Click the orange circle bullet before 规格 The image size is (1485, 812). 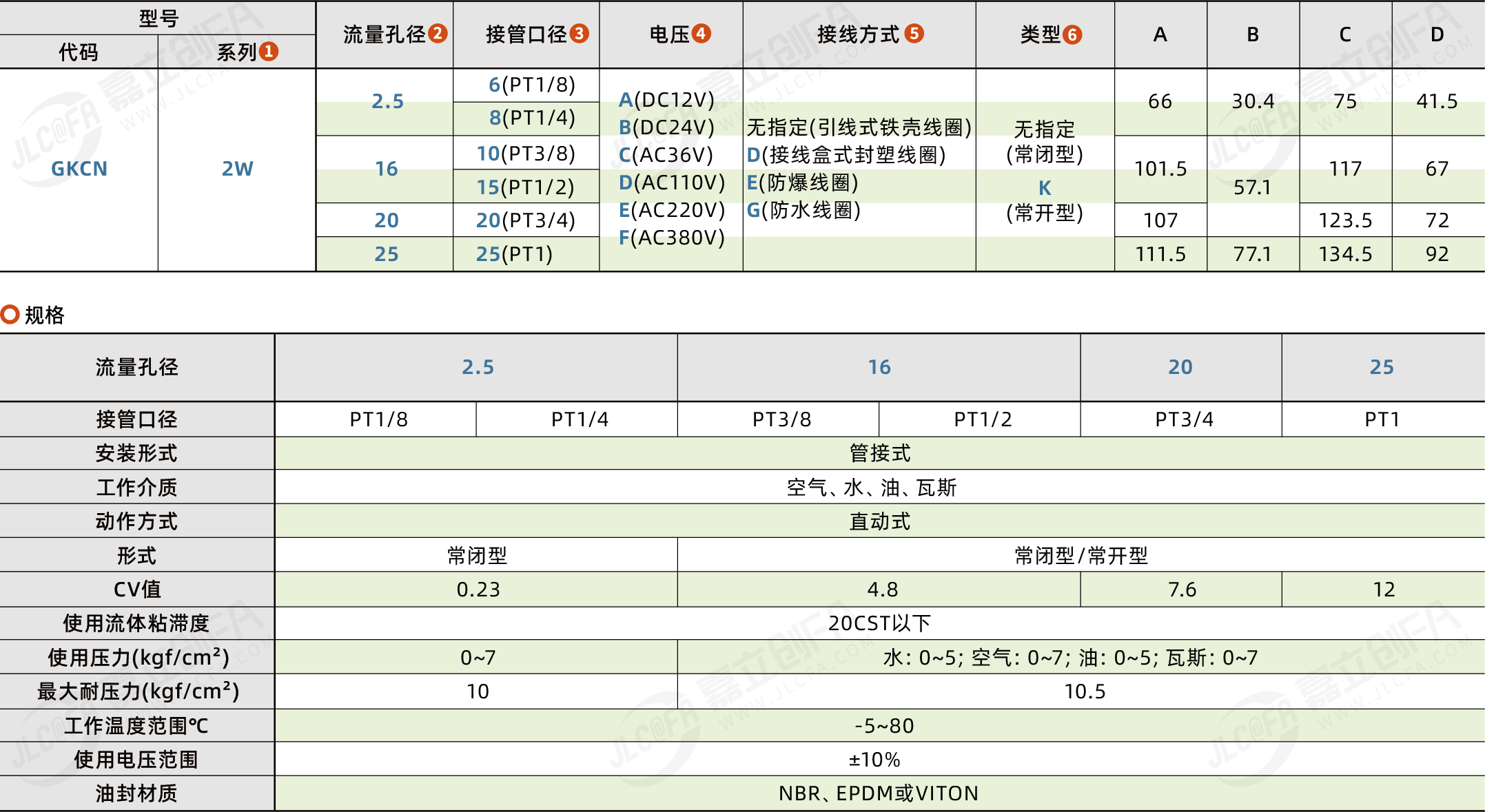[x=10, y=315]
